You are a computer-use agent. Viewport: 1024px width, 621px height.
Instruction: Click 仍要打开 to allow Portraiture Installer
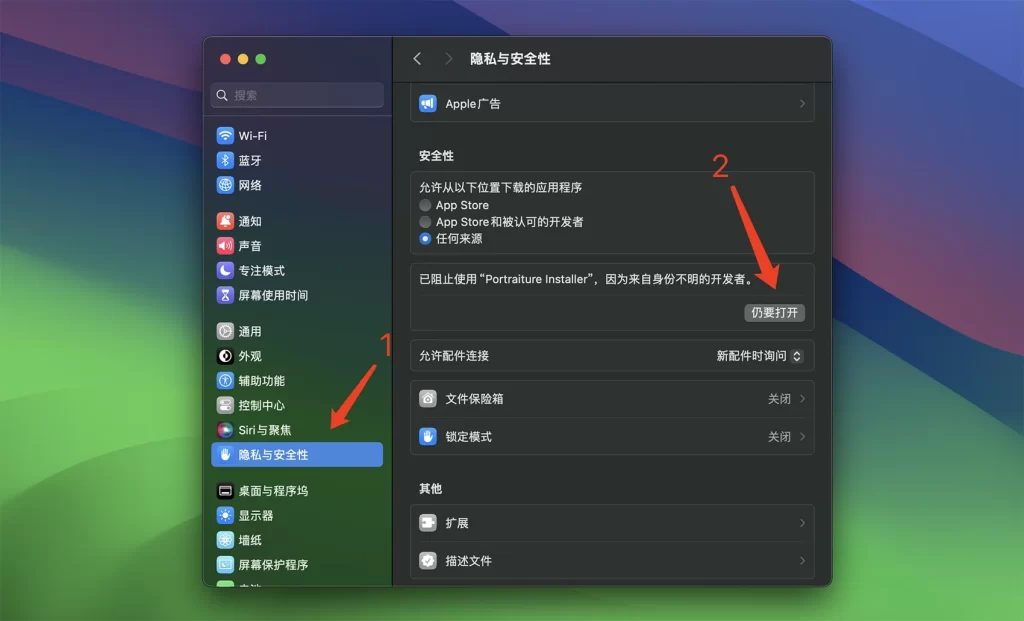point(775,312)
